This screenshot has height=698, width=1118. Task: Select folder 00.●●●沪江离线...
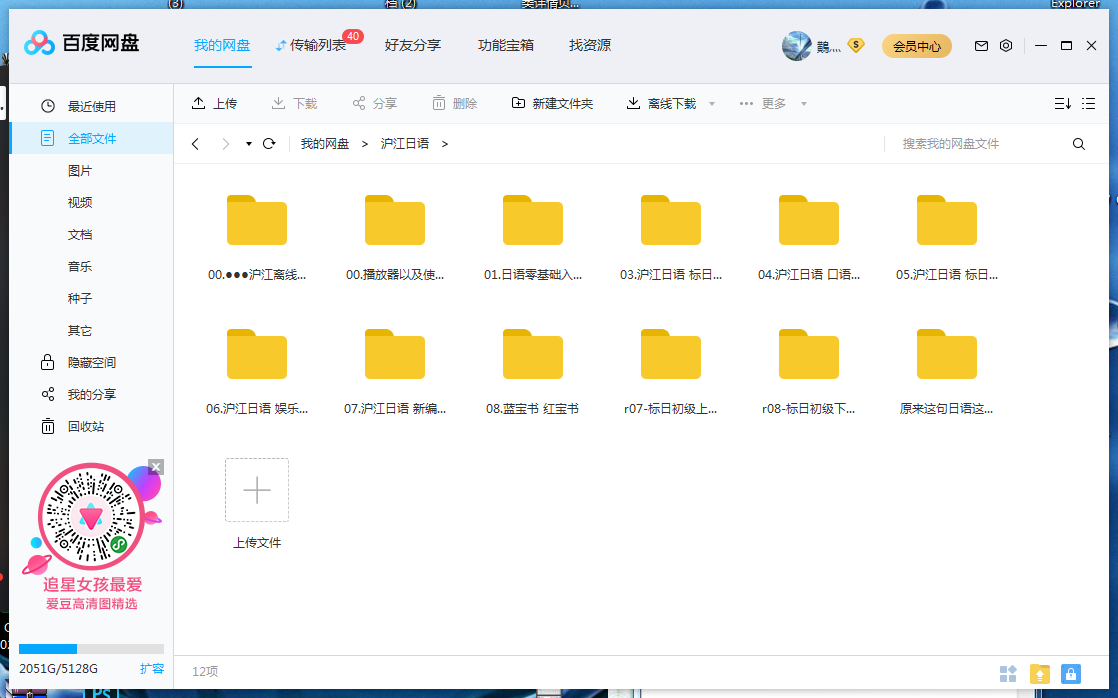click(x=257, y=238)
